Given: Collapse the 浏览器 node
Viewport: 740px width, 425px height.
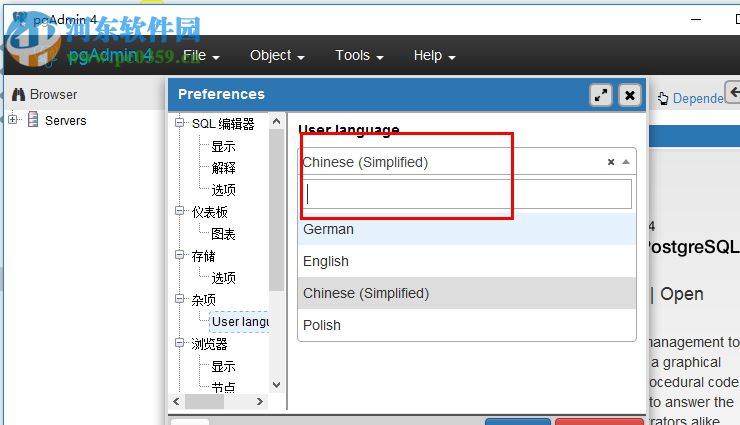Looking at the screenshot, I should tap(179, 342).
